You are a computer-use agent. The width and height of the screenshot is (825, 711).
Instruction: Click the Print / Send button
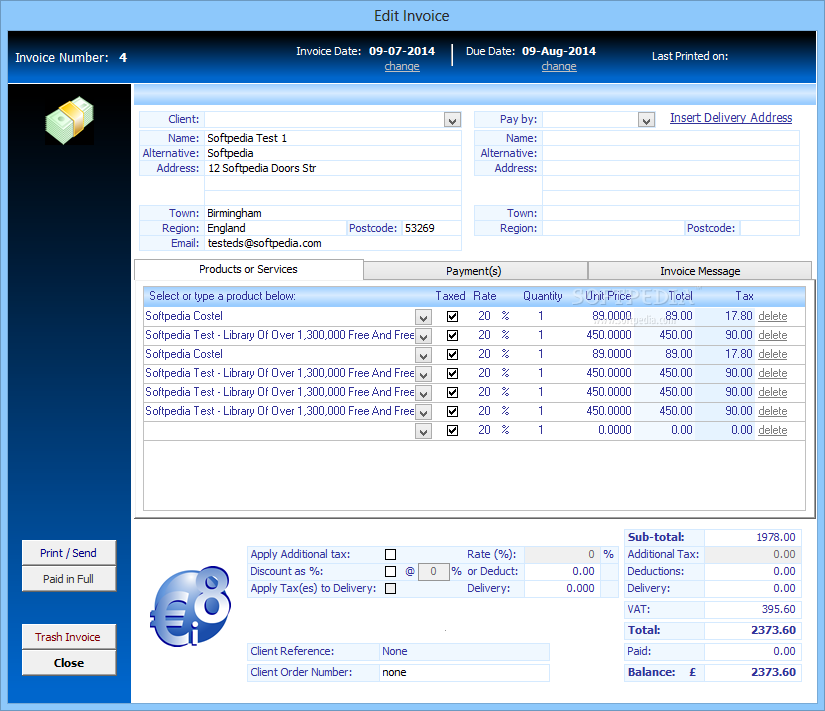pyautogui.click(x=69, y=553)
